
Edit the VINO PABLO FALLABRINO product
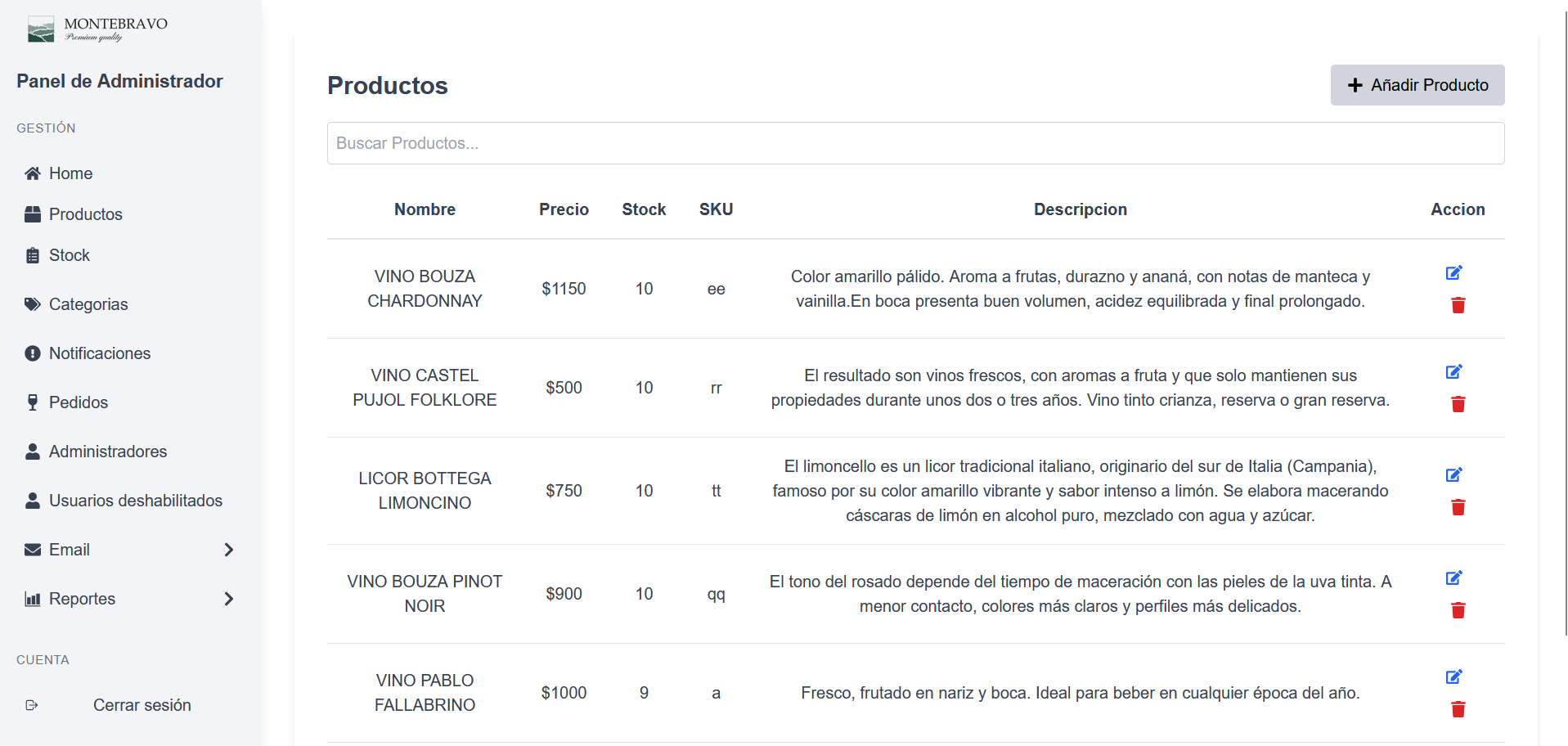click(x=1453, y=677)
